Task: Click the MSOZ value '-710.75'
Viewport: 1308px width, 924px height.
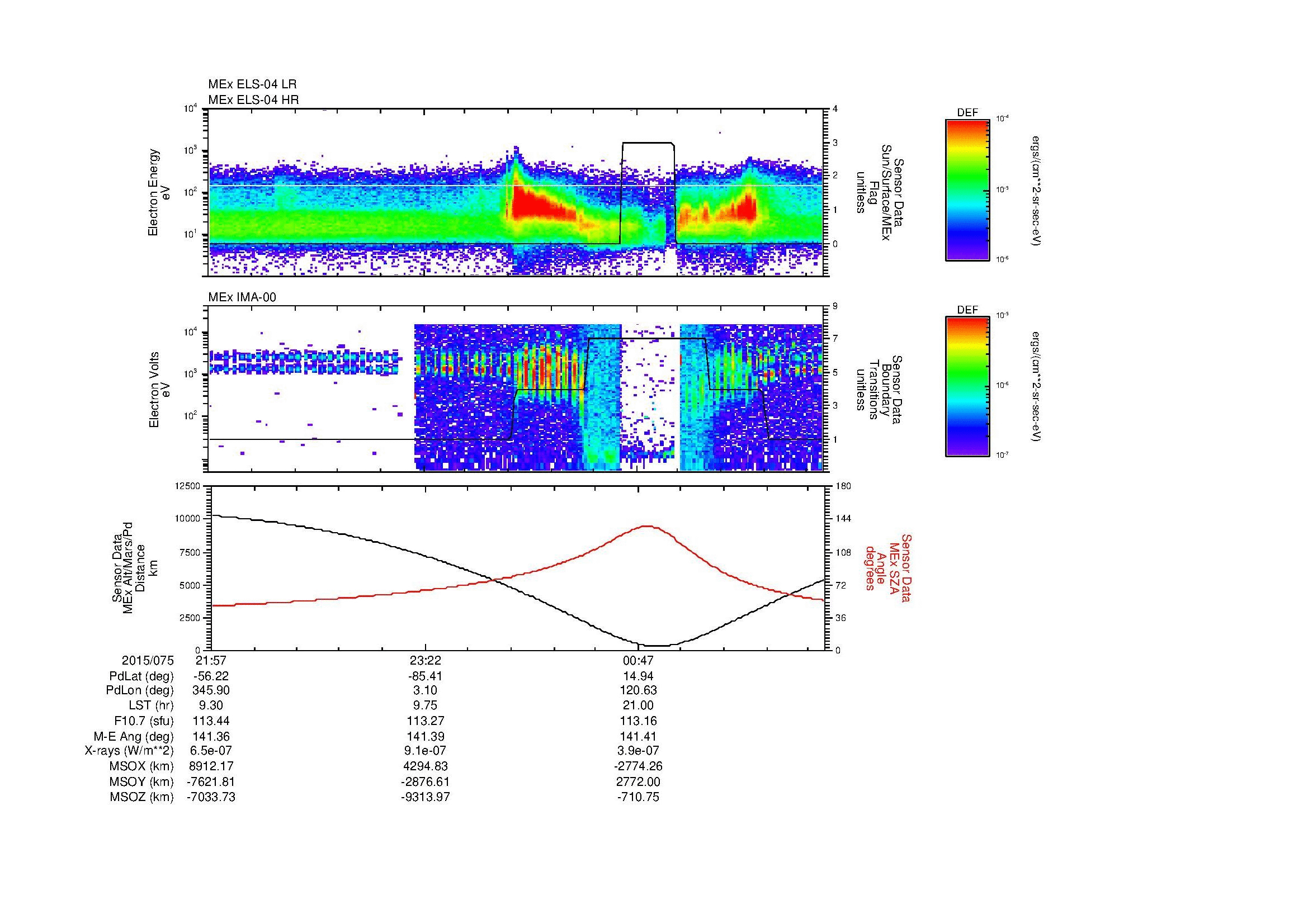Action: [x=638, y=797]
